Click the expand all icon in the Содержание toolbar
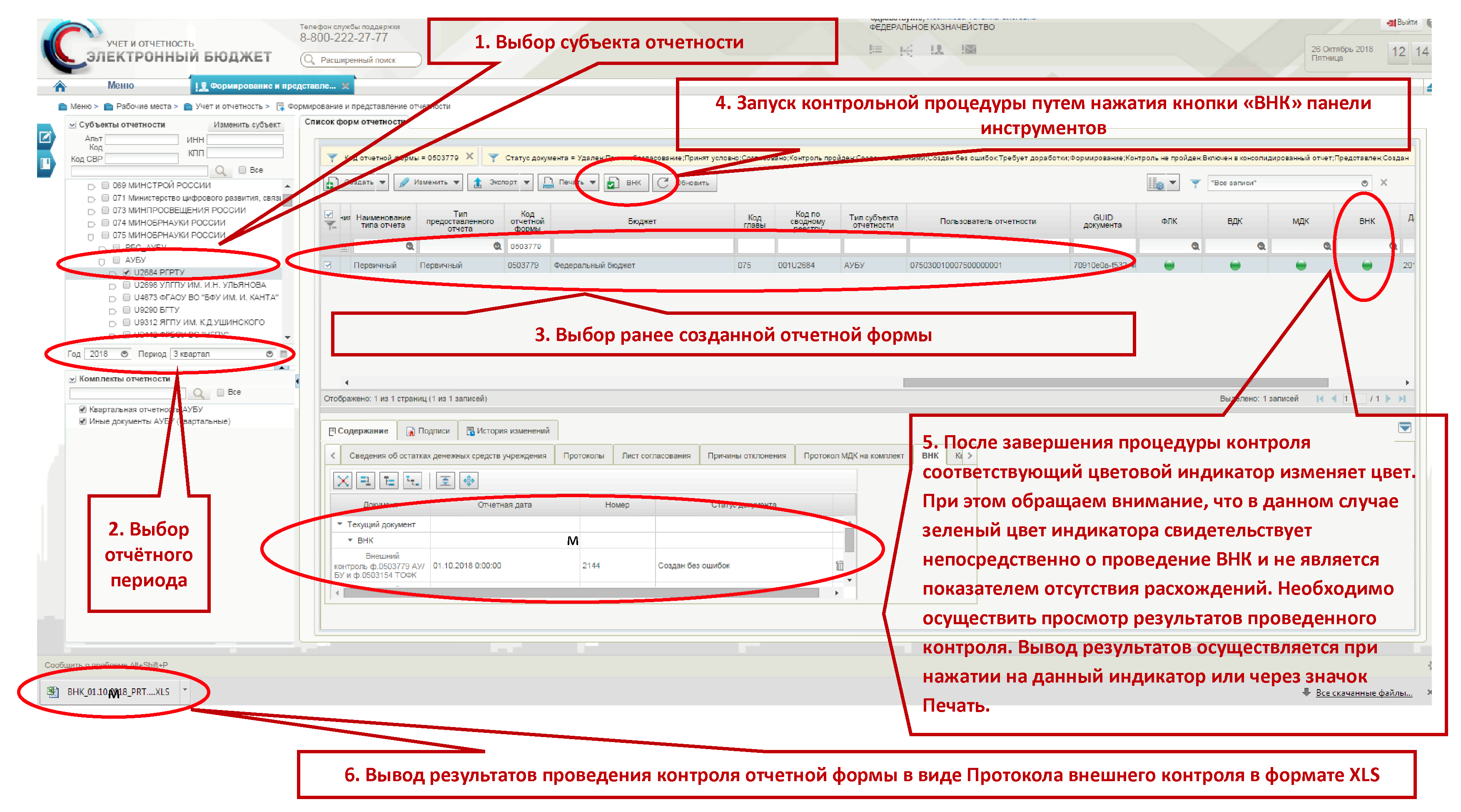The image size is (1461, 812). (x=469, y=481)
